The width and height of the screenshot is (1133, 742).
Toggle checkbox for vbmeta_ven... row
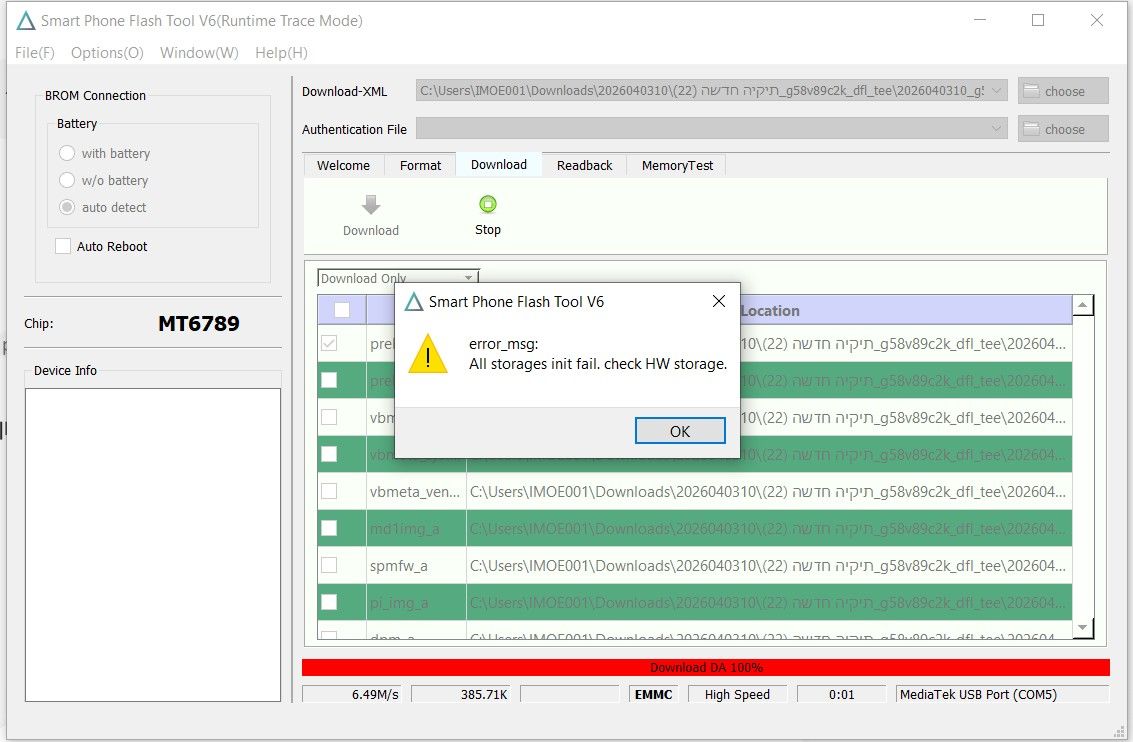coord(329,491)
